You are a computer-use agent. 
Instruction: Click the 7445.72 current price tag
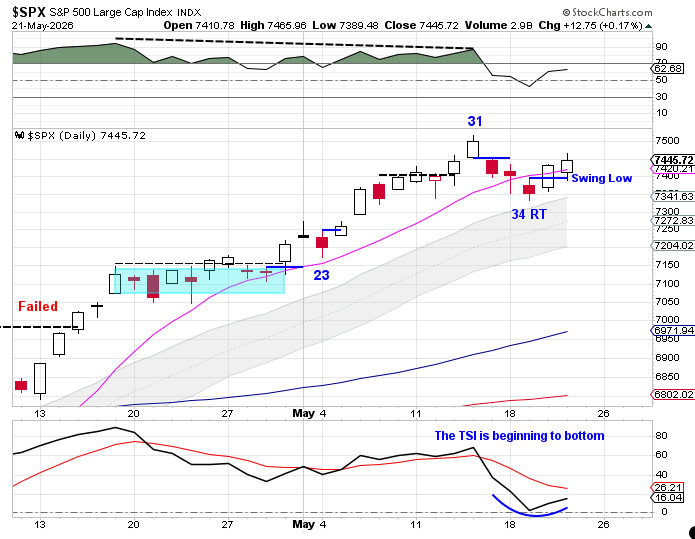tap(674, 160)
